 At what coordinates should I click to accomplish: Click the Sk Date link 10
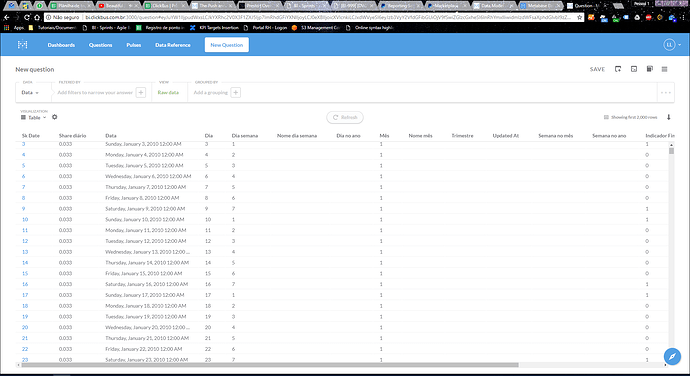[x=25, y=219]
